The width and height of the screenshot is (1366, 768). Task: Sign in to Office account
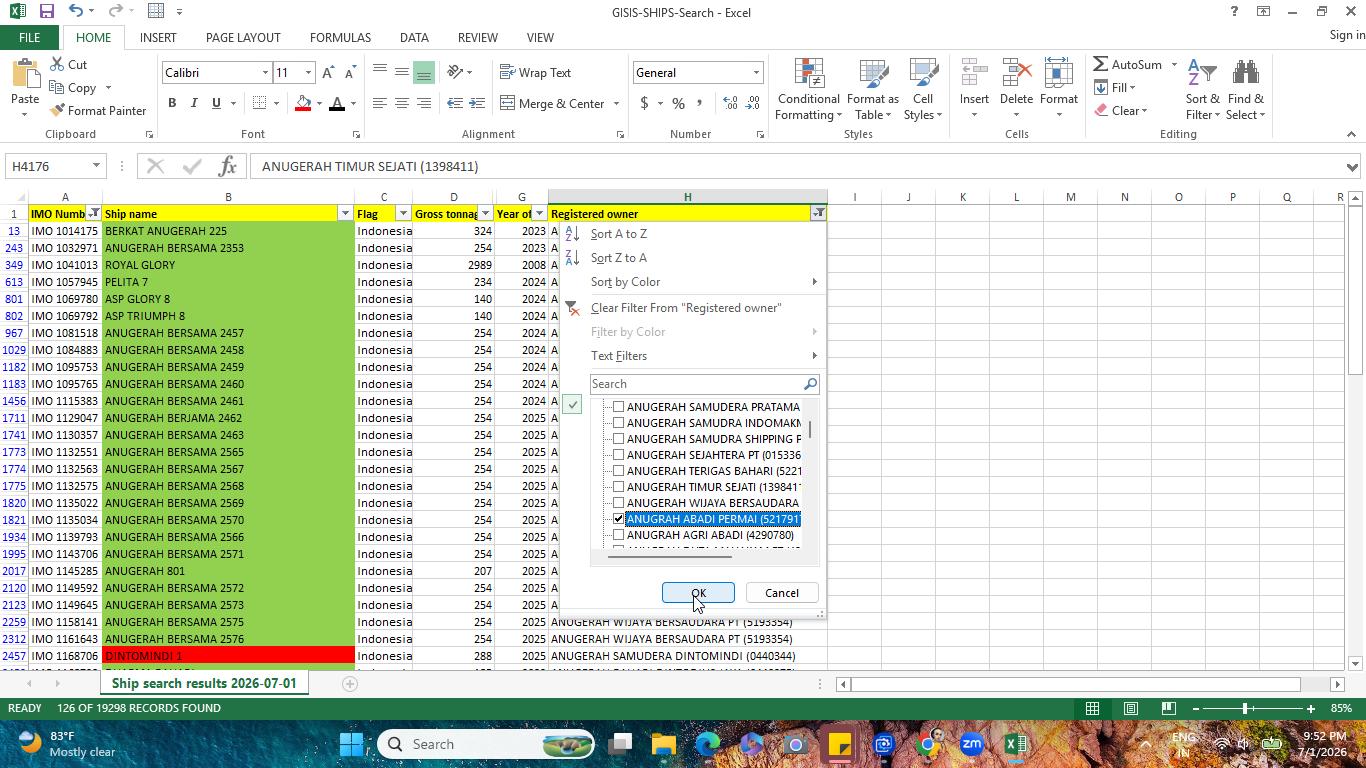(x=1346, y=35)
